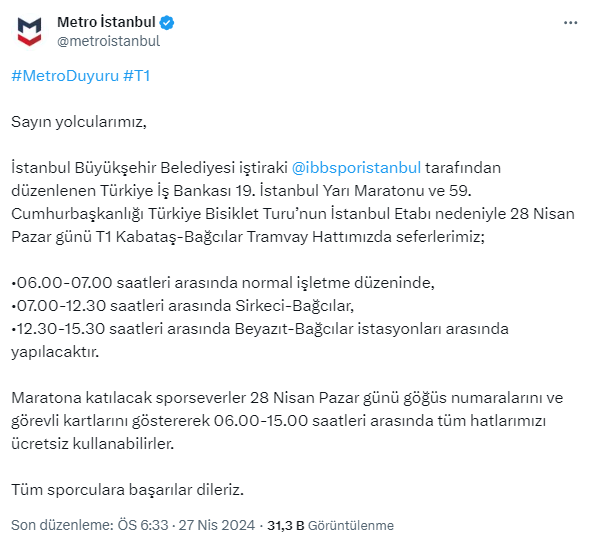Click the 06.00-07.00 normal işletme bullet line
The height and width of the screenshot is (550, 593).
(223, 283)
